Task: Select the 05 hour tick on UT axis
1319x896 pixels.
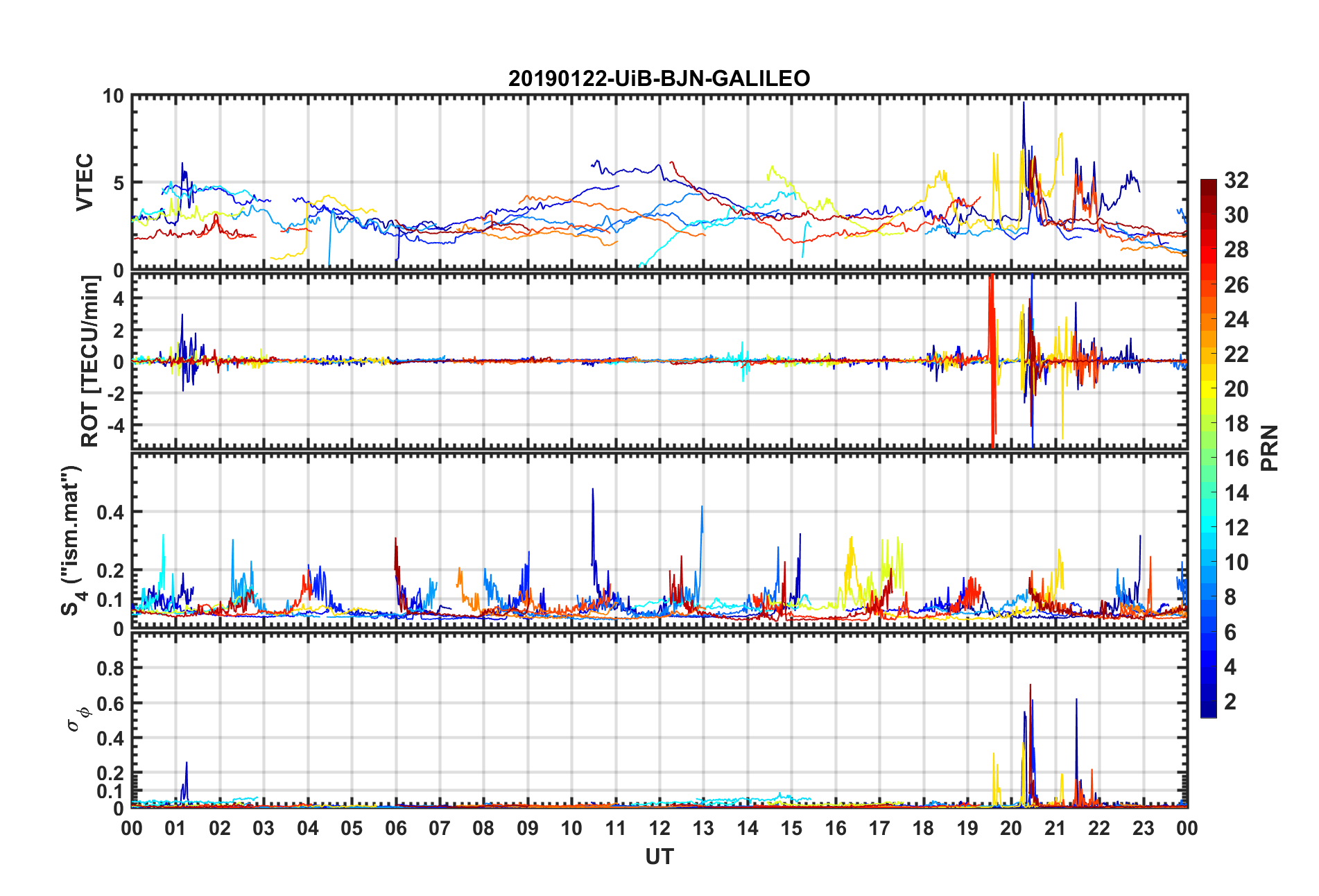Action: [x=352, y=828]
